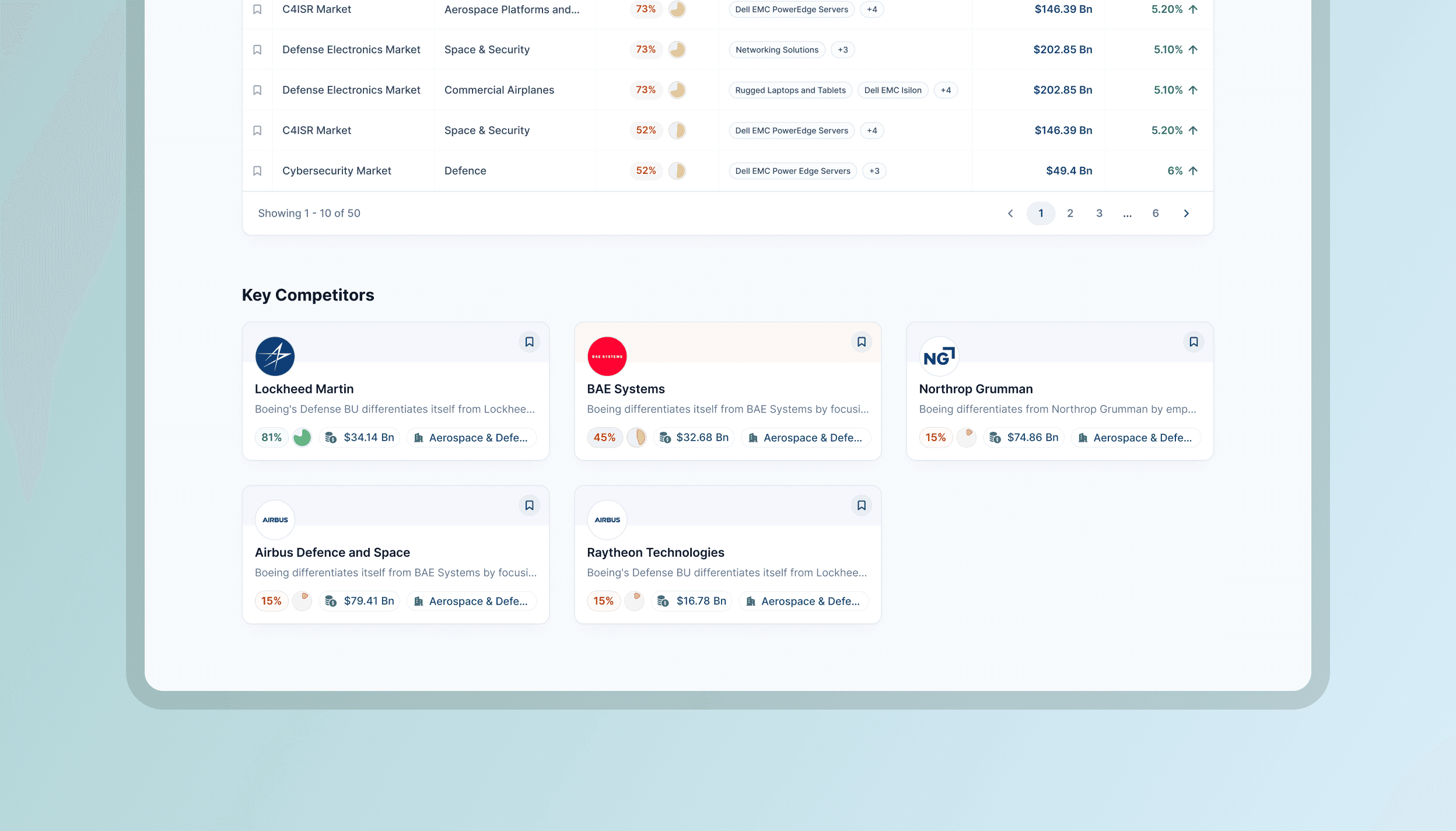Image resolution: width=1456 pixels, height=831 pixels.
Task: Expand the +3 tag next to Networking Solutions
Action: (x=842, y=50)
